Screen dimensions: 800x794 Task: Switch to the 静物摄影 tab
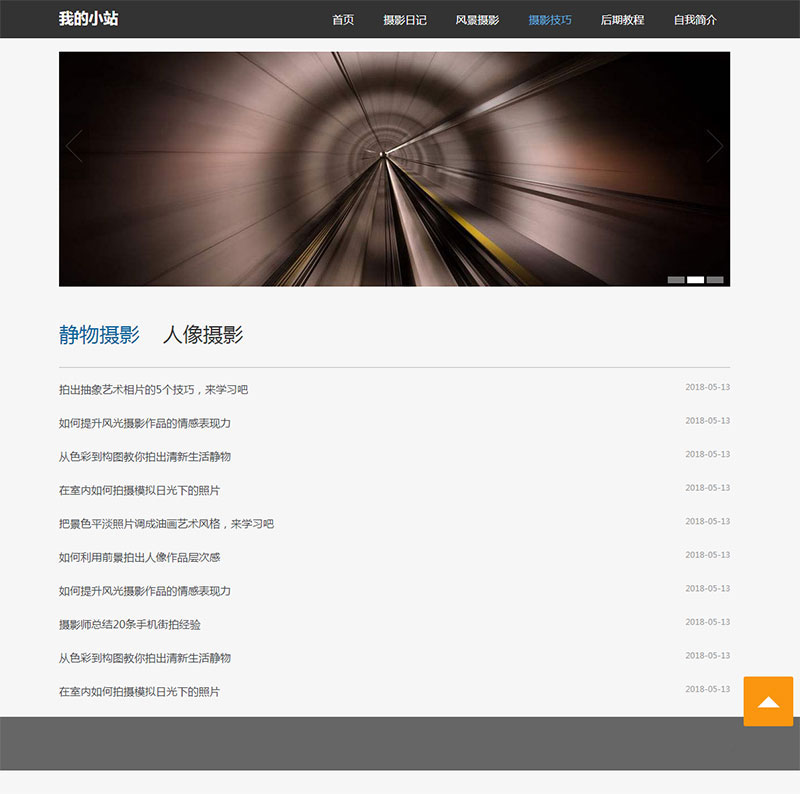pos(99,335)
